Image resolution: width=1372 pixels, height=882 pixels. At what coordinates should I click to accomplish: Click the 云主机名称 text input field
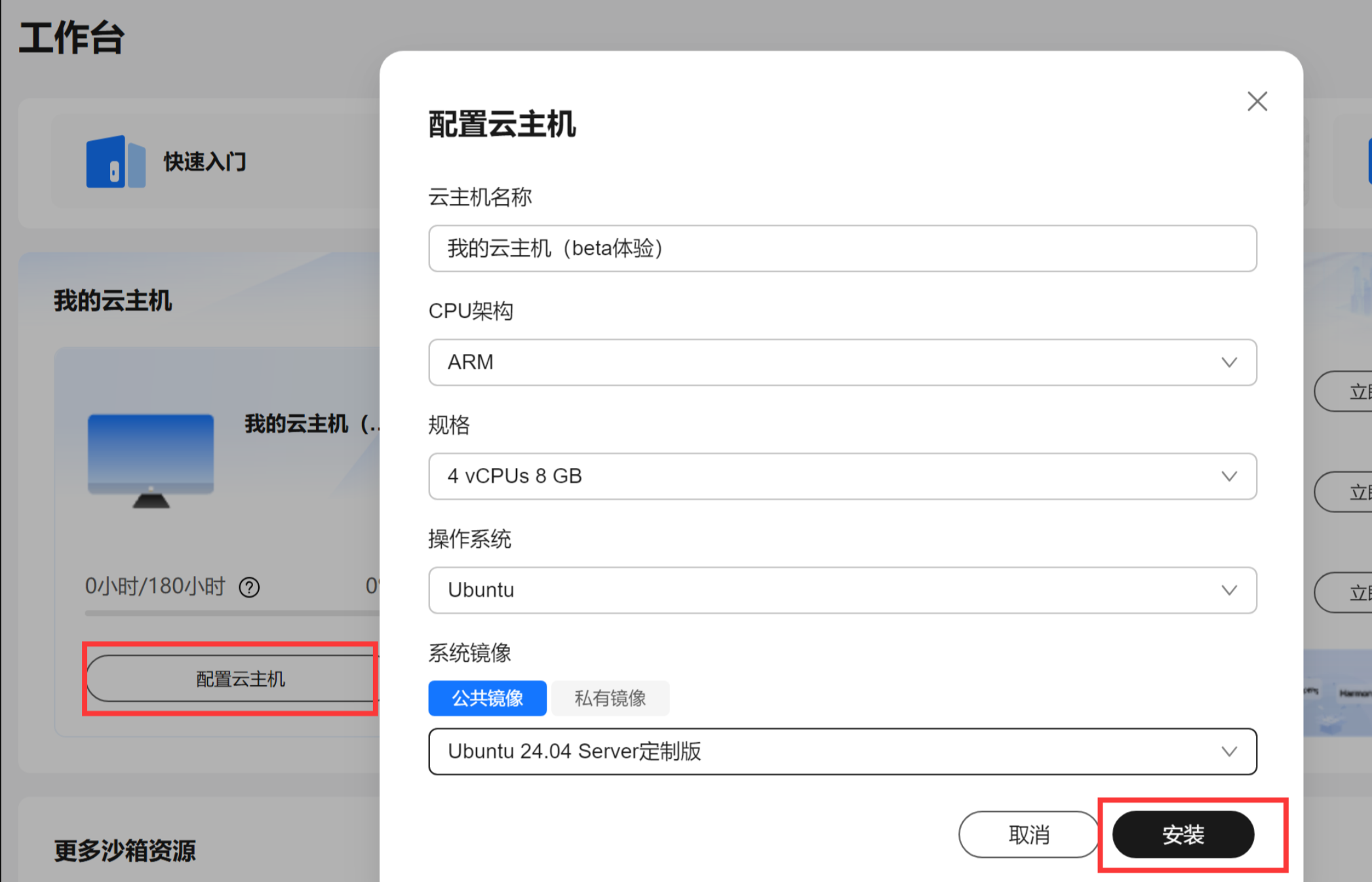842,248
